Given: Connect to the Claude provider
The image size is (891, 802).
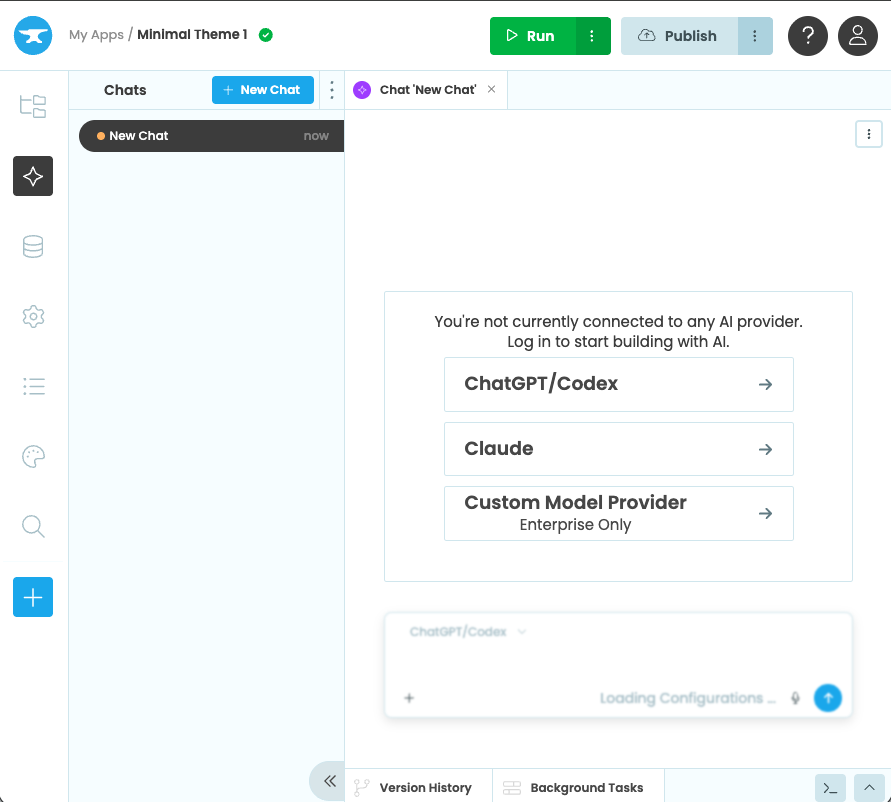Looking at the screenshot, I should point(618,449).
